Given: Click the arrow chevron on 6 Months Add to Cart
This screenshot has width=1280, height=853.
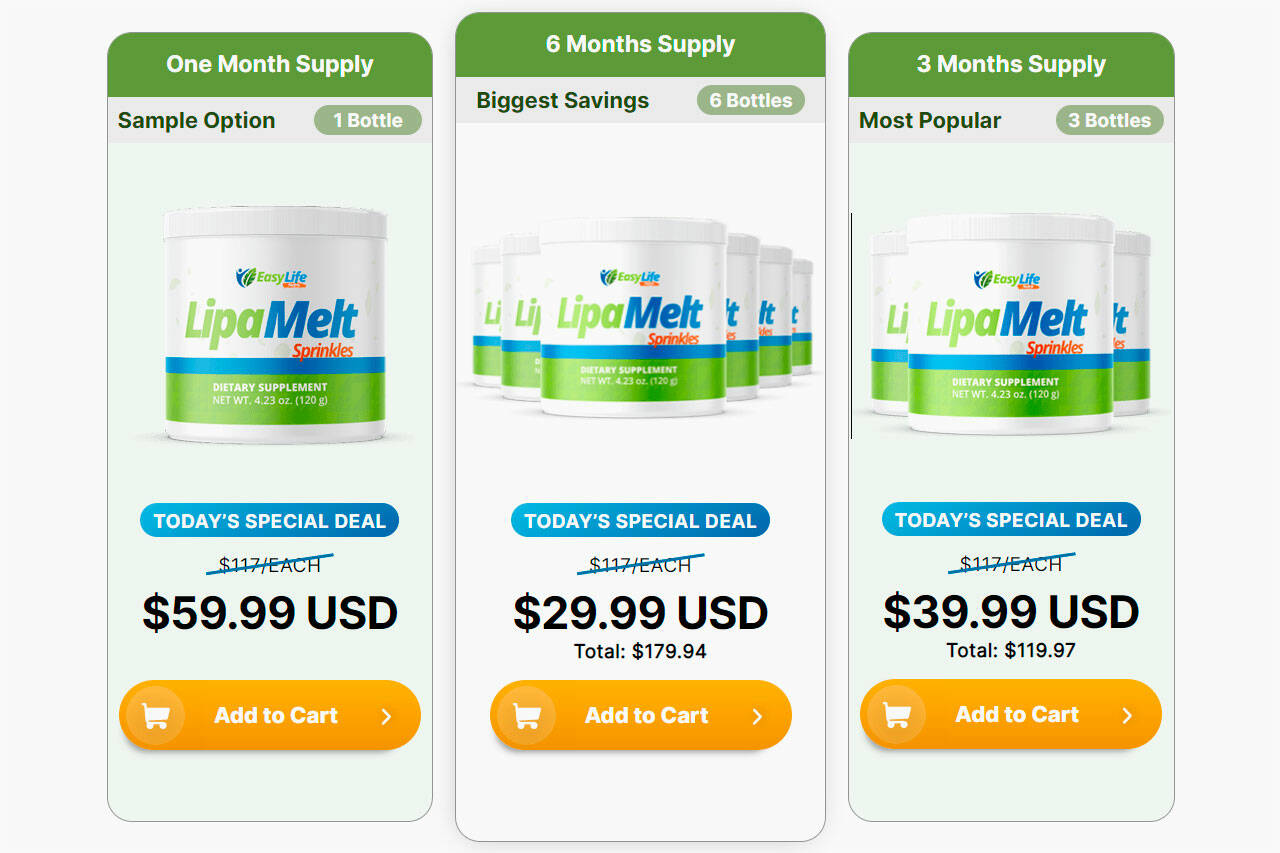Looking at the screenshot, I should (757, 716).
